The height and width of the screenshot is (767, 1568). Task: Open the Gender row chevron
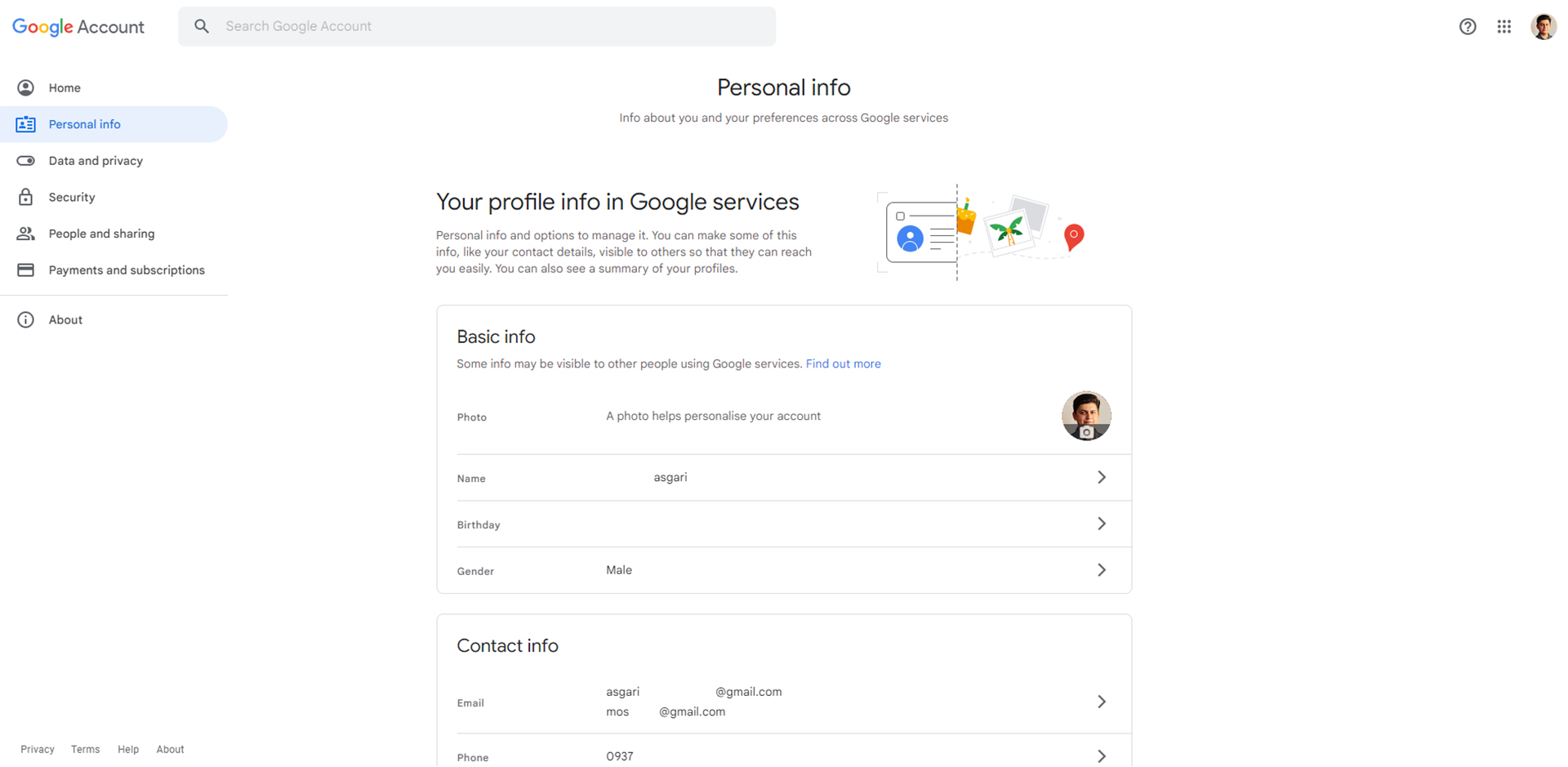click(1102, 570)
